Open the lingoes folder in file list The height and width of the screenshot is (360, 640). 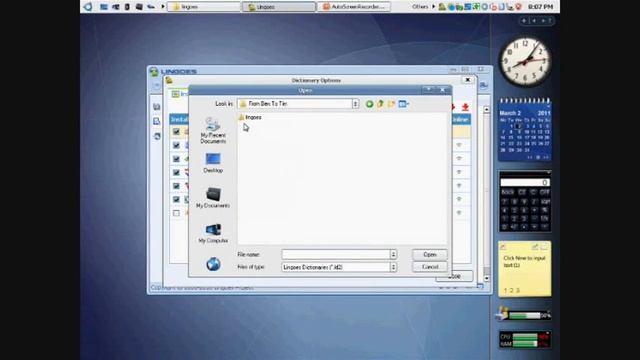[x=250, y=117]
